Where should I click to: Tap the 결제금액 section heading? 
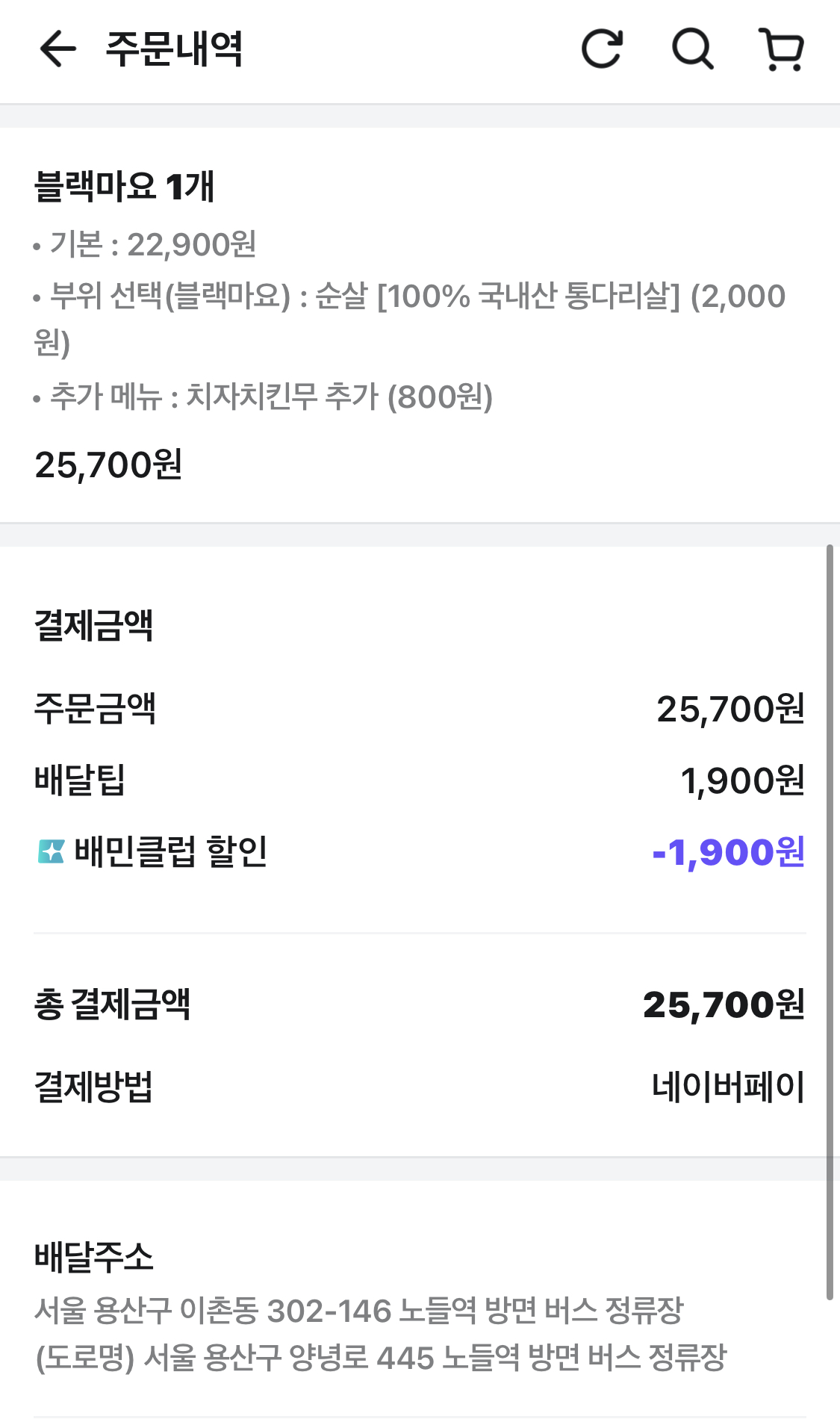[94, 626]
